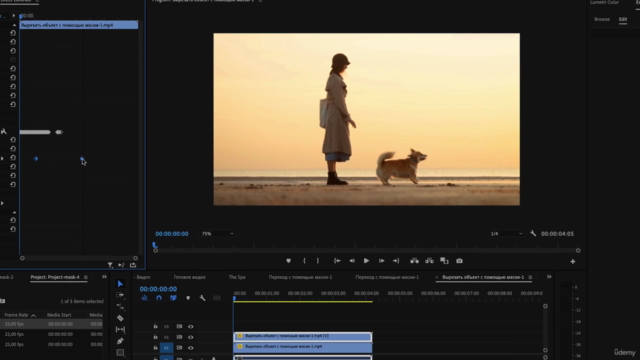The image size is (640, 360).
Task: Toggle sync lock on track V2
Action: (x=179, y=337)
